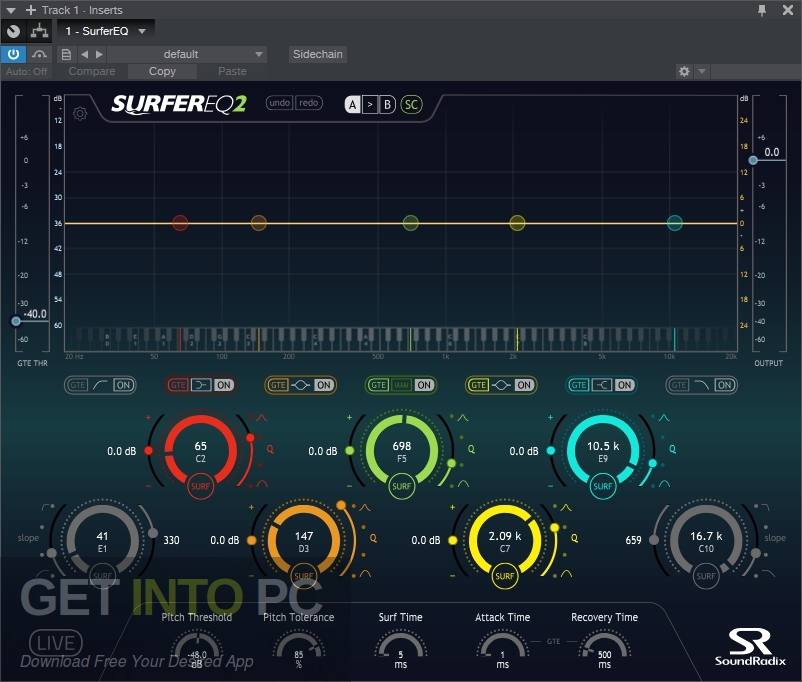This screenshot has width=802, height=682.
Task: Enable GTE on the red band
Action: coord(178,385)
